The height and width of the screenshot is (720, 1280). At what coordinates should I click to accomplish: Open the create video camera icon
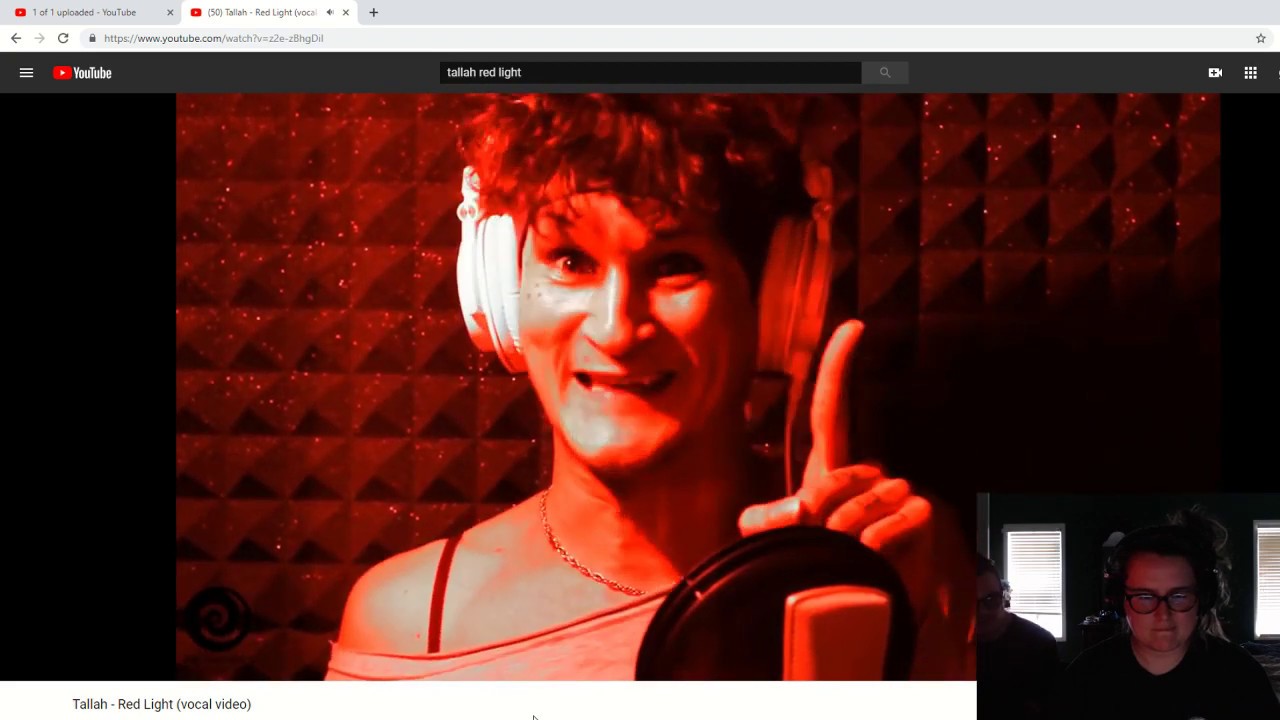click(x=1215, y=73)
